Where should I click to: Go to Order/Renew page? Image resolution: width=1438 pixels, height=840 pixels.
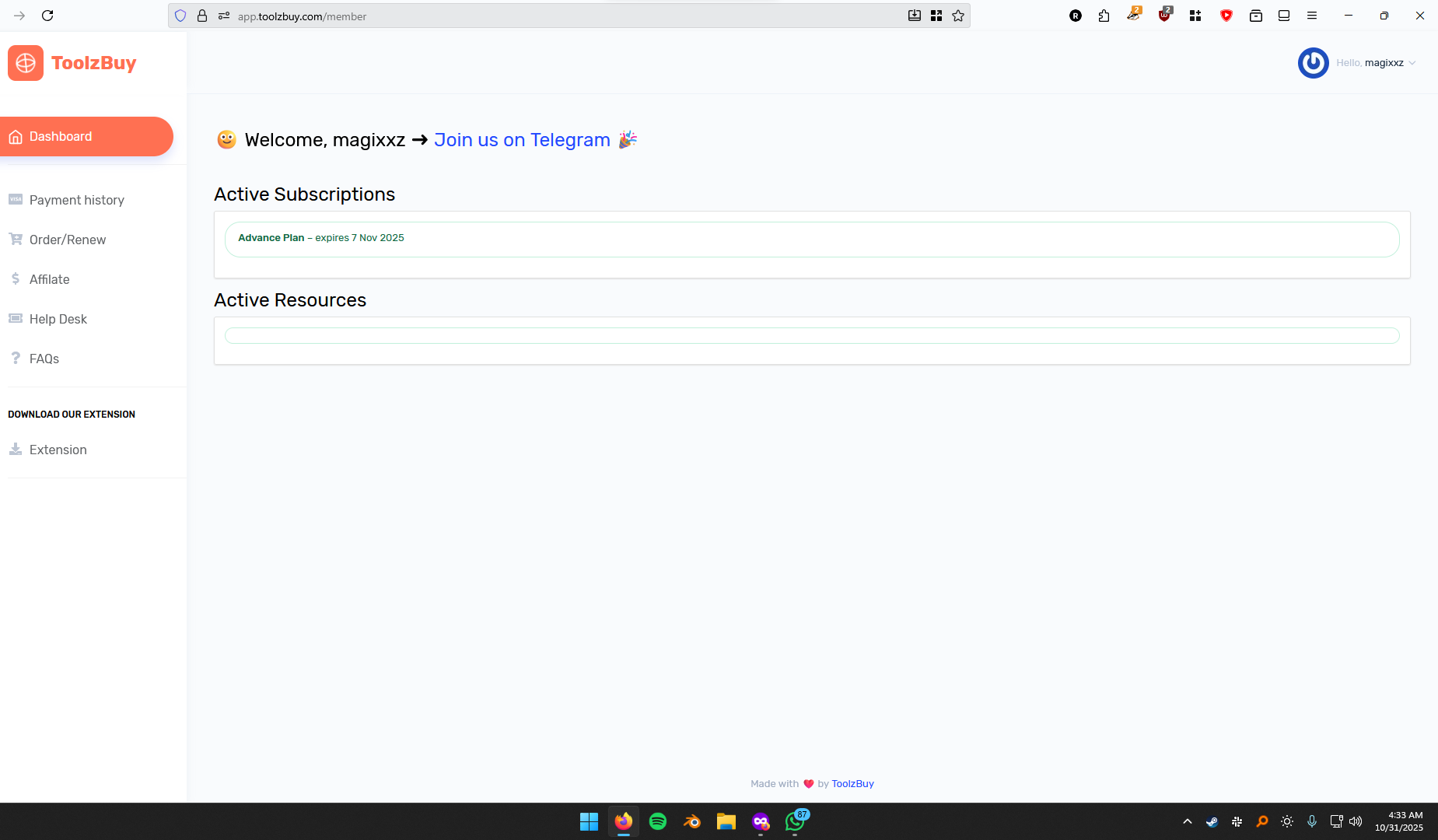click(x=67, y=240)
